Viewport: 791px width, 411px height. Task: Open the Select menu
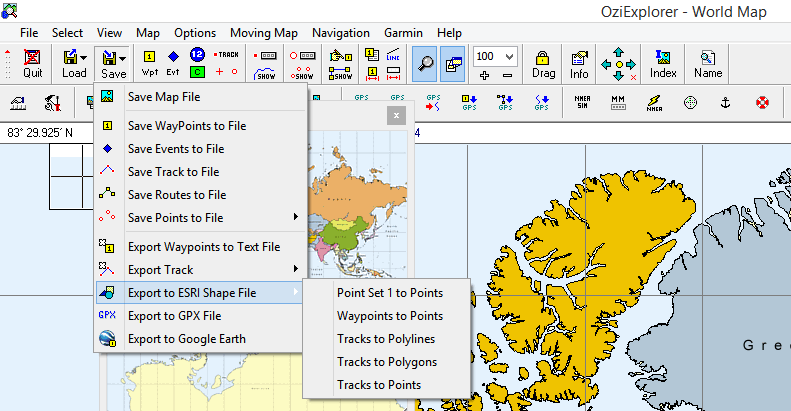(67, 33)
